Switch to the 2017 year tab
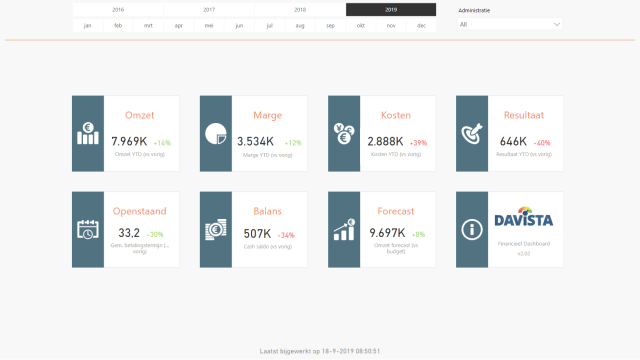This screenshot has height=360, width=640. click(x=209, y=9)
